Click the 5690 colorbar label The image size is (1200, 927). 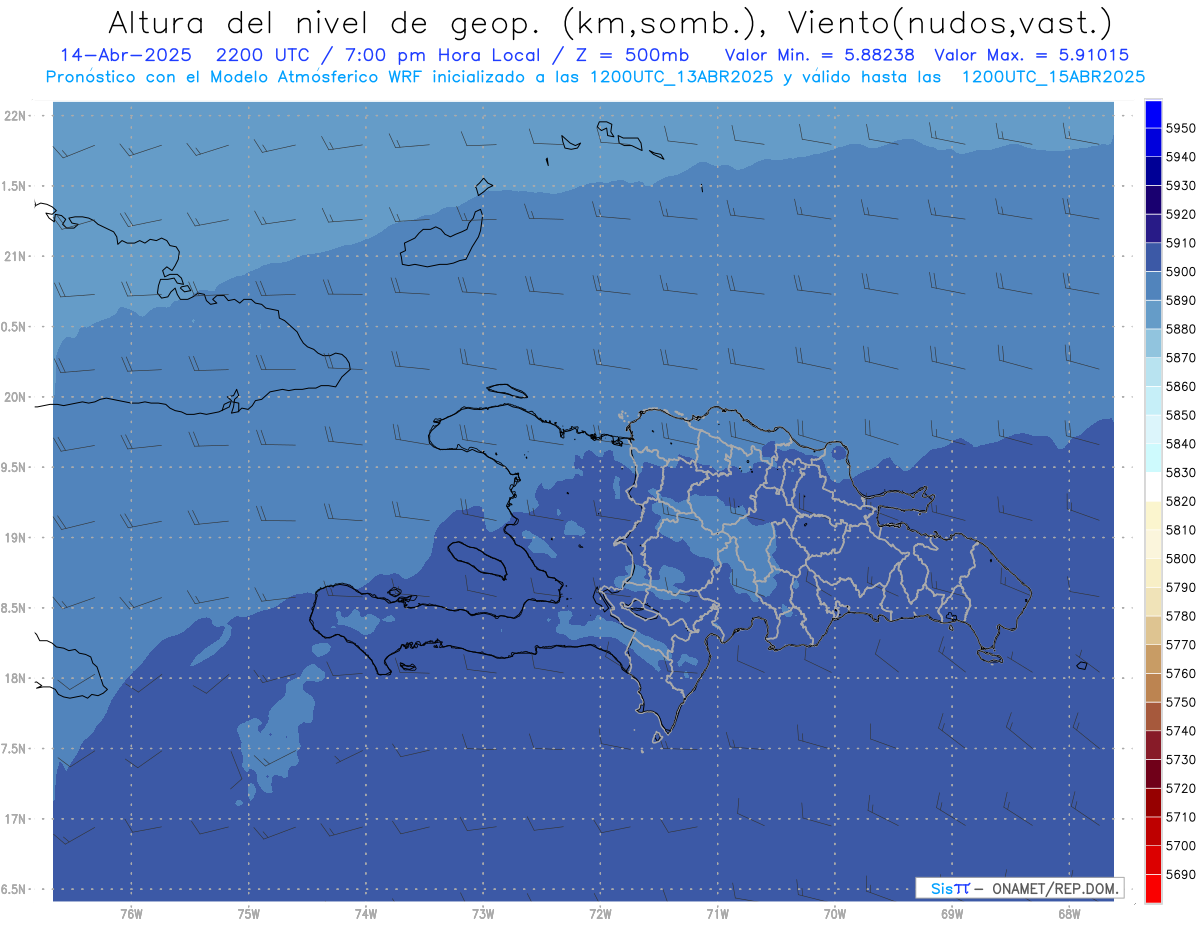(x=1181, y=874)
